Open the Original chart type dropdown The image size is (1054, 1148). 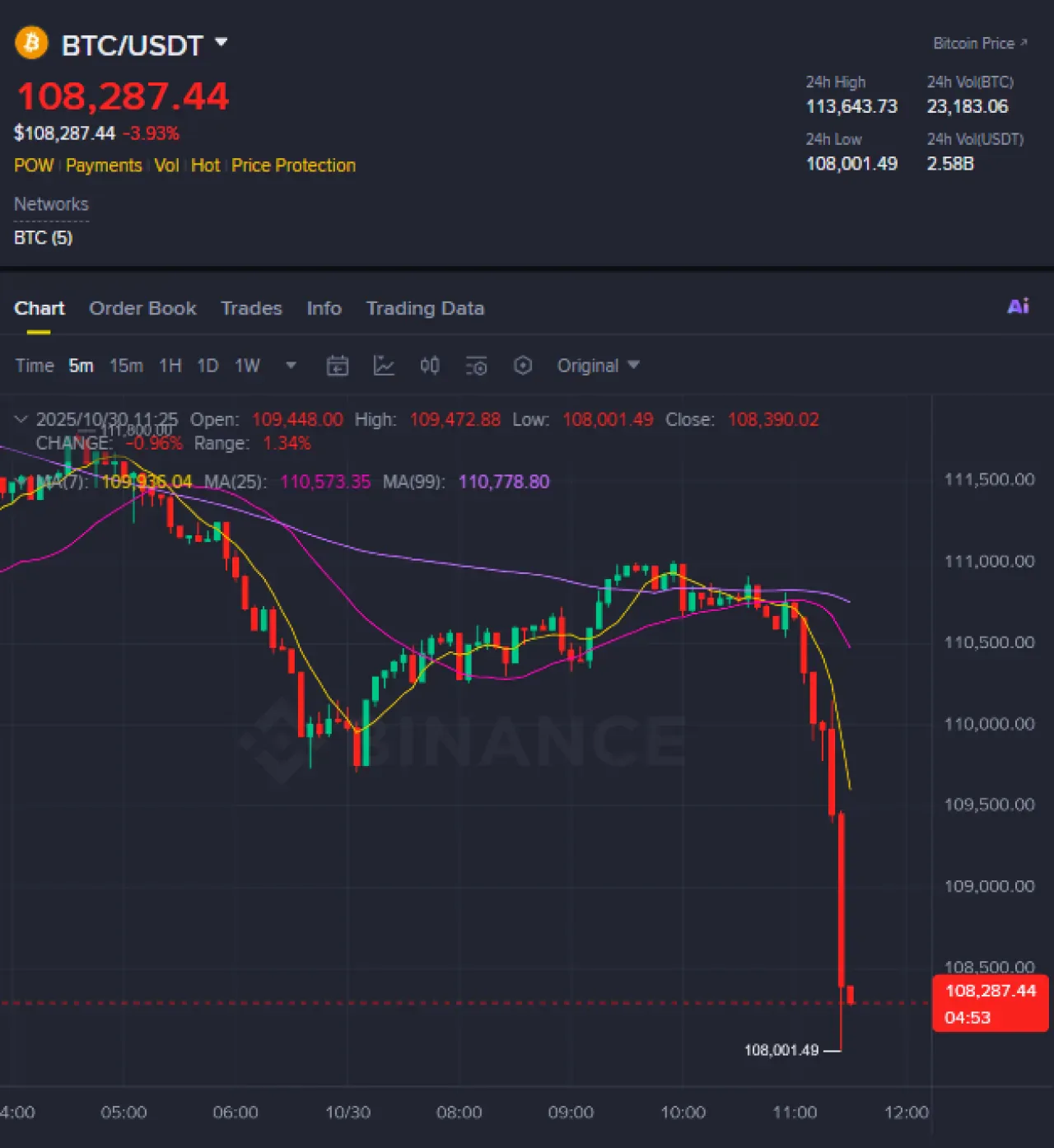tap(598, 366)
